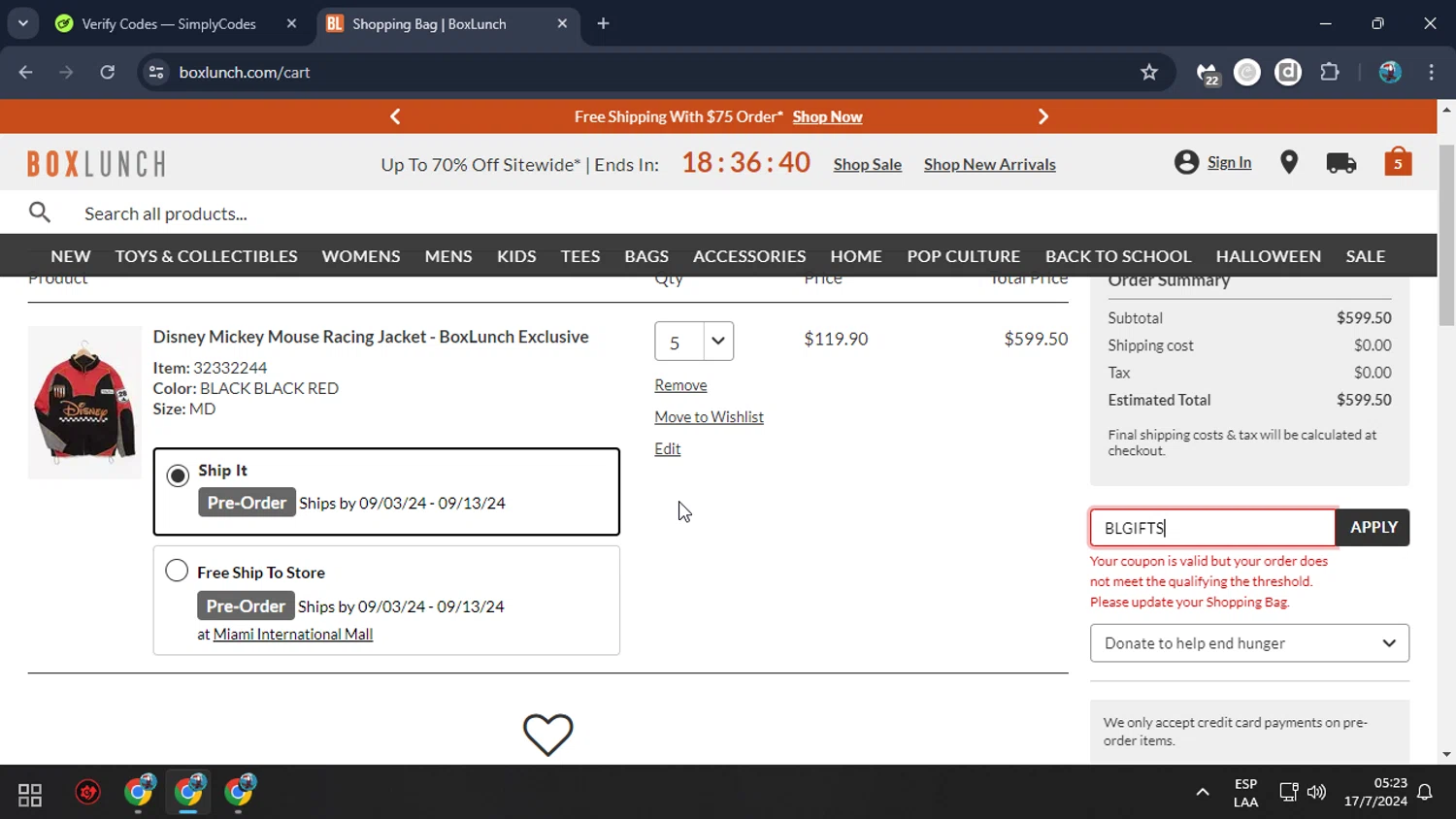Open the HALLOWEEN menu category
This screenshot has width=1456, height=819.
click(1269, 256)
